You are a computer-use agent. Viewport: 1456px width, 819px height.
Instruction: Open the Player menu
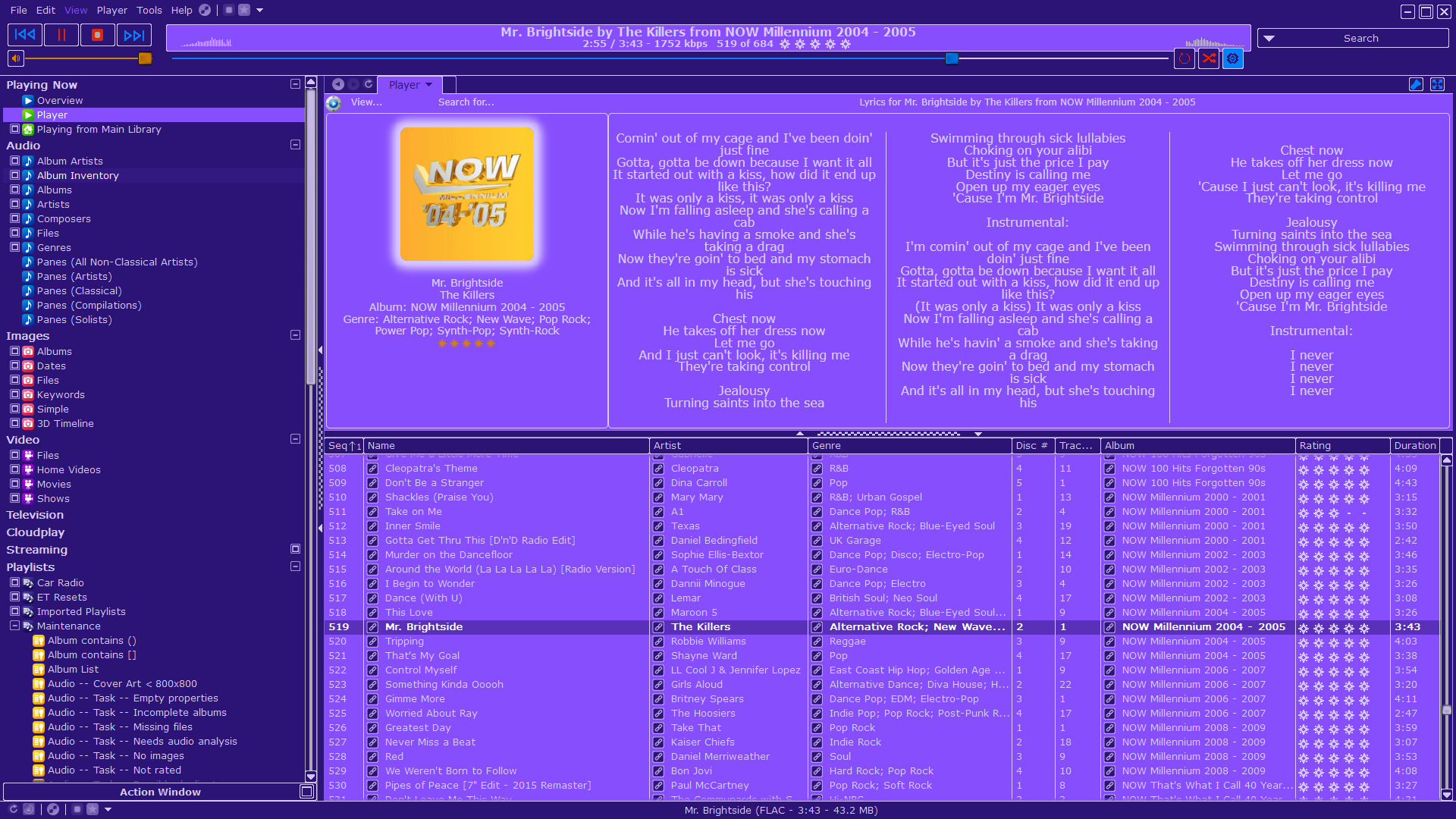click(x=111, y=10)
